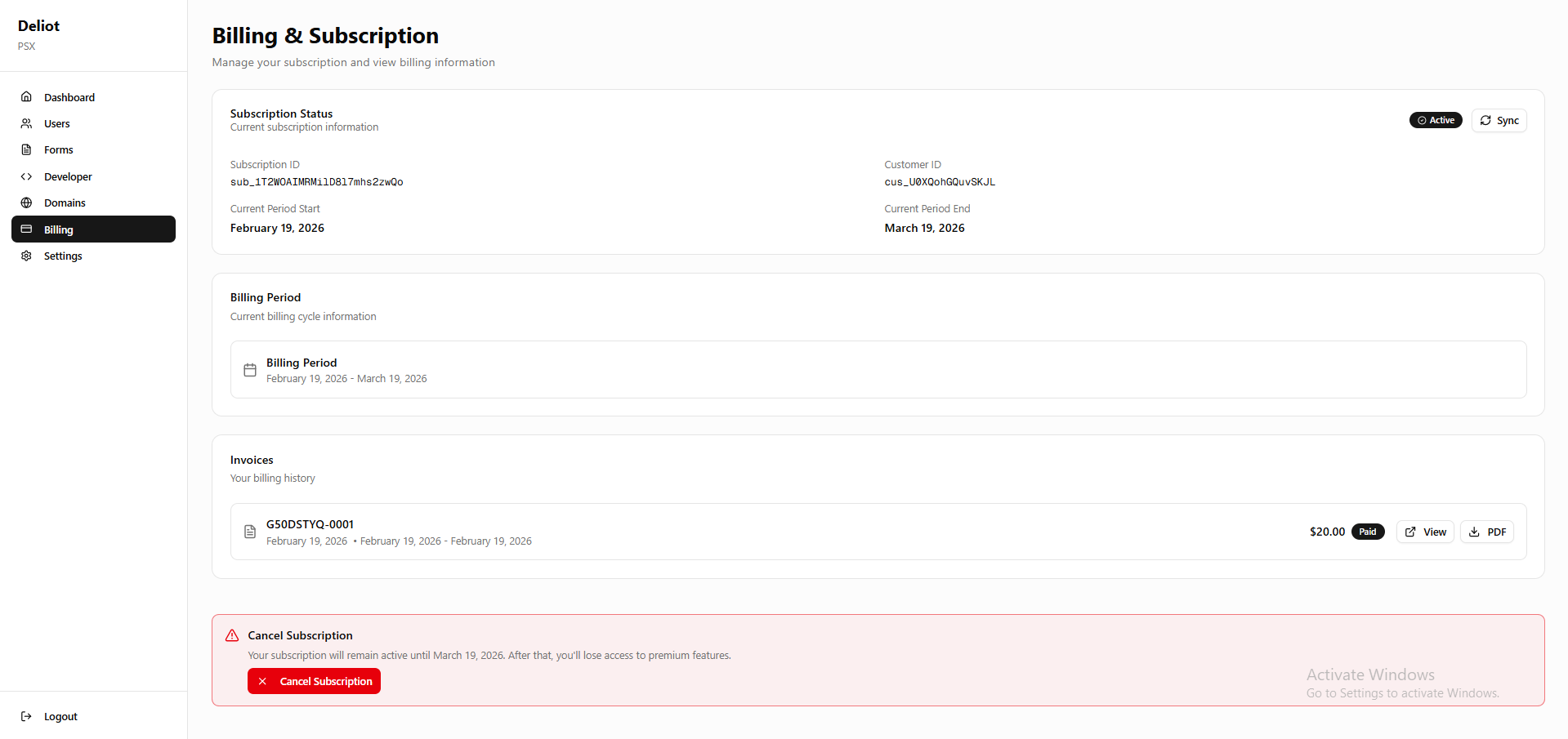Screen dimensions: 1568x739
Task: Select the Subscription ID value text
Action: [316, 182]
